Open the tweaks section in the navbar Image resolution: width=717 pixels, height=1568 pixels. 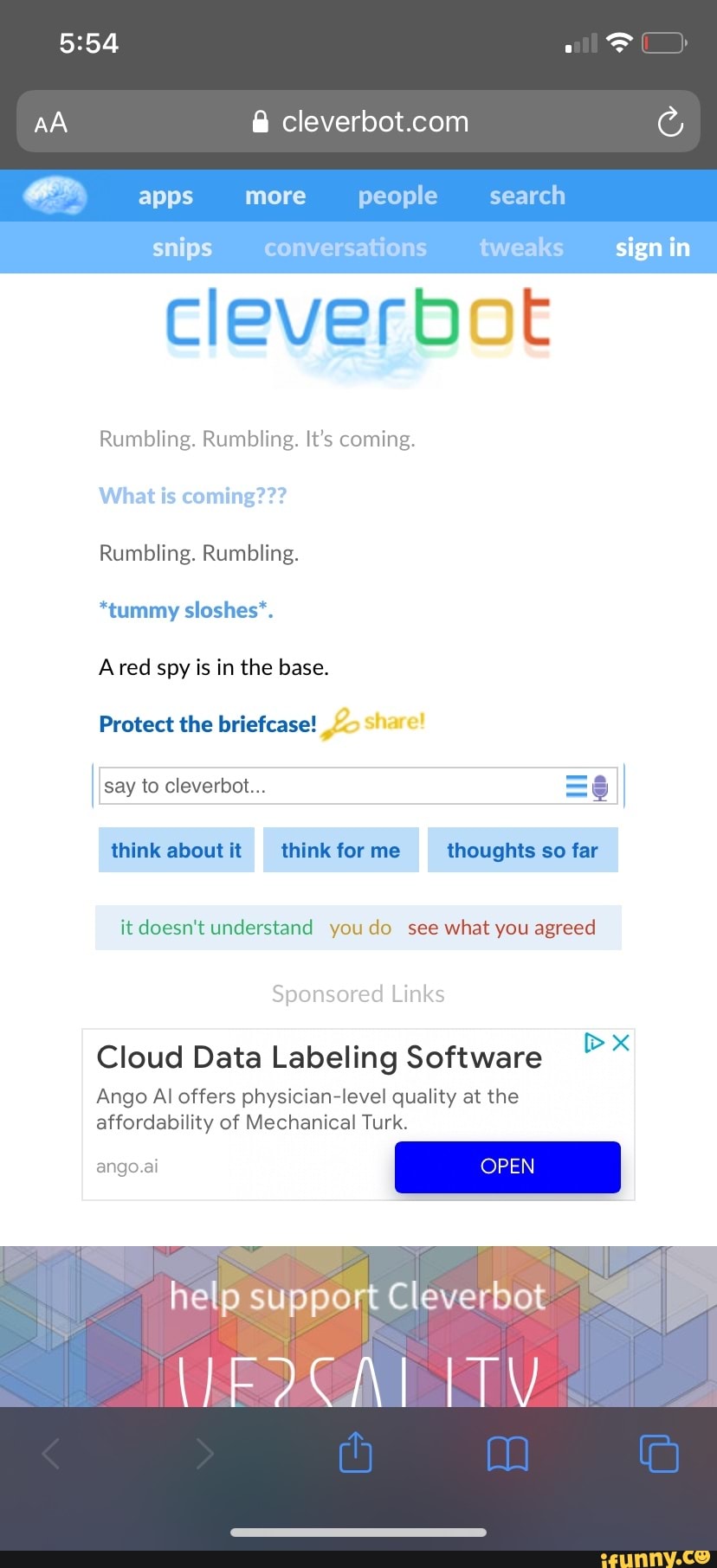[x=520, y=247]
